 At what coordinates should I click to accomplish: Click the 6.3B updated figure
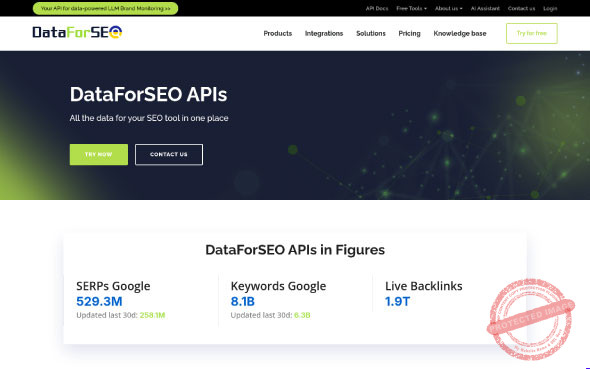[302, 315]
